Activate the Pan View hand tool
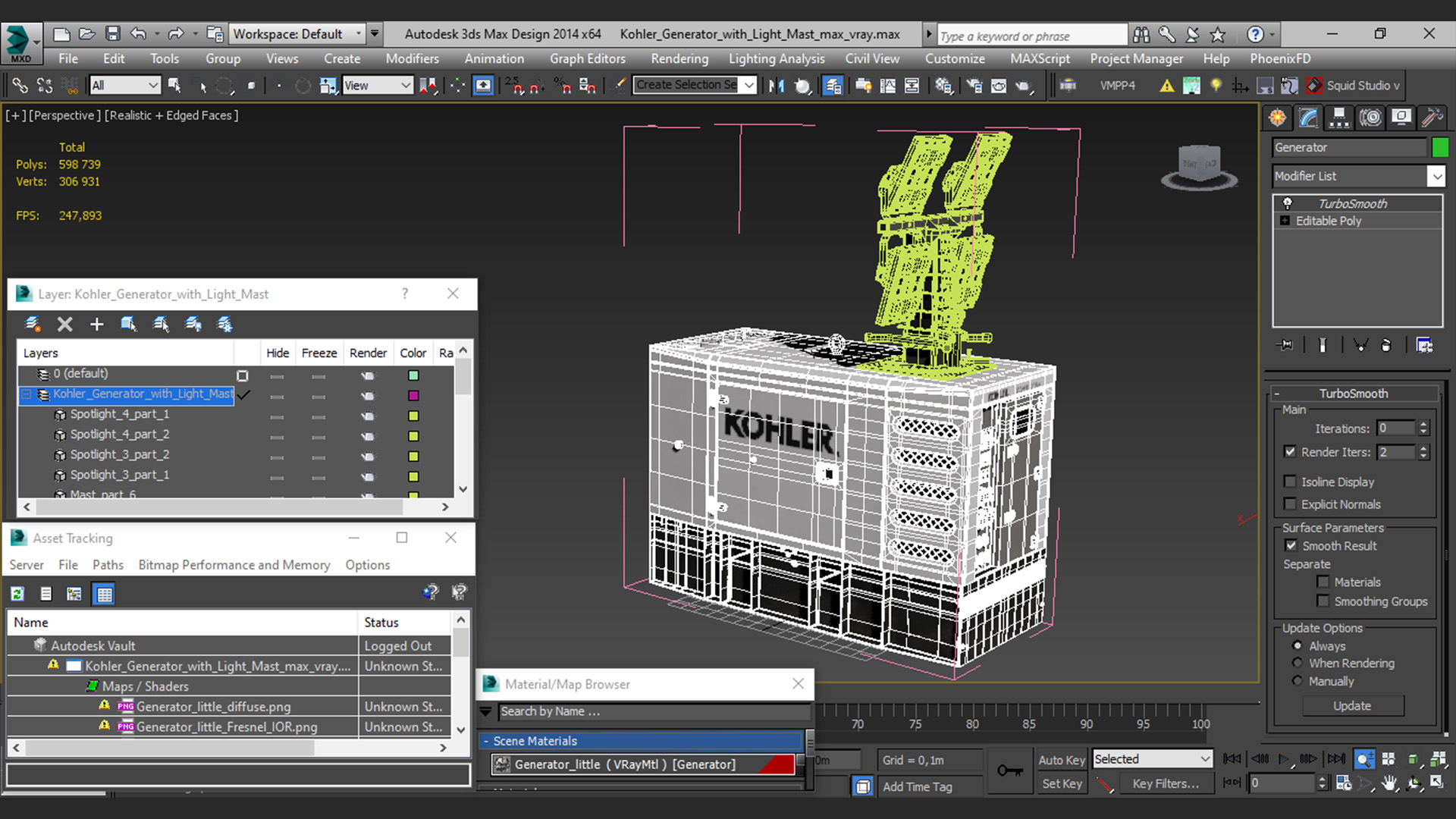Screen dimensions: 1456x819 (1389, 783)
